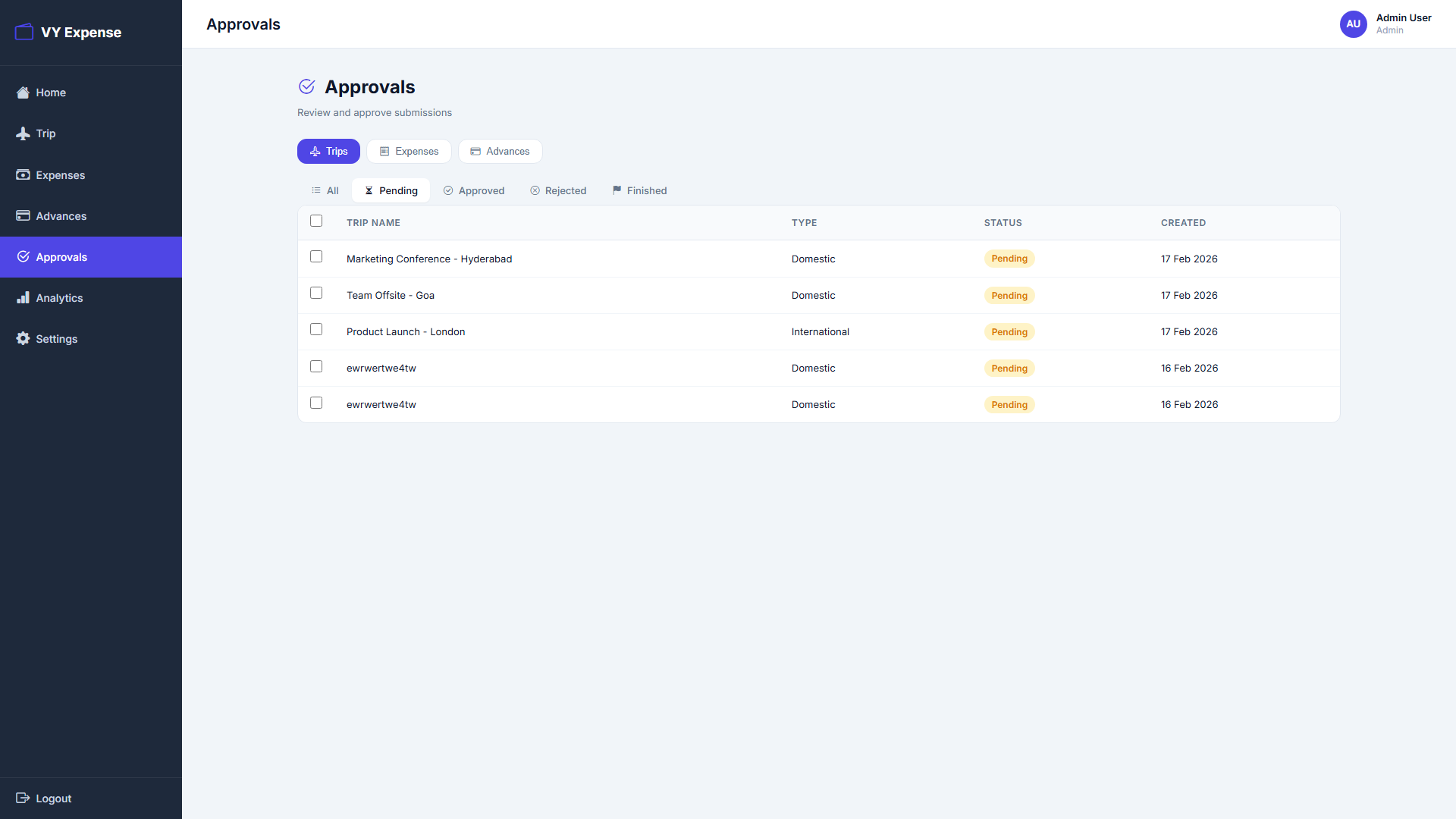The width and height of the screenshot is (1456, 819).
Task: Select the Trip icon in the sidebar
Action: 22,133
